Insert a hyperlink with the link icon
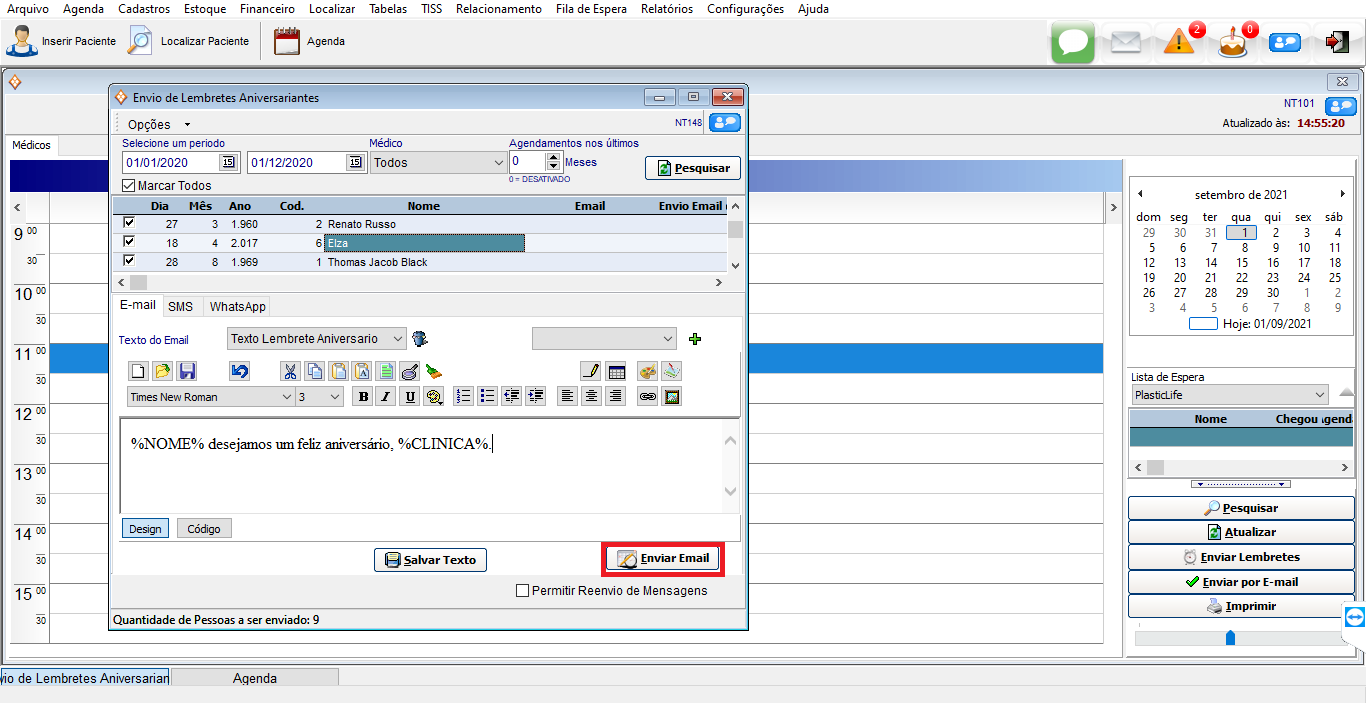 click(648, 397)
